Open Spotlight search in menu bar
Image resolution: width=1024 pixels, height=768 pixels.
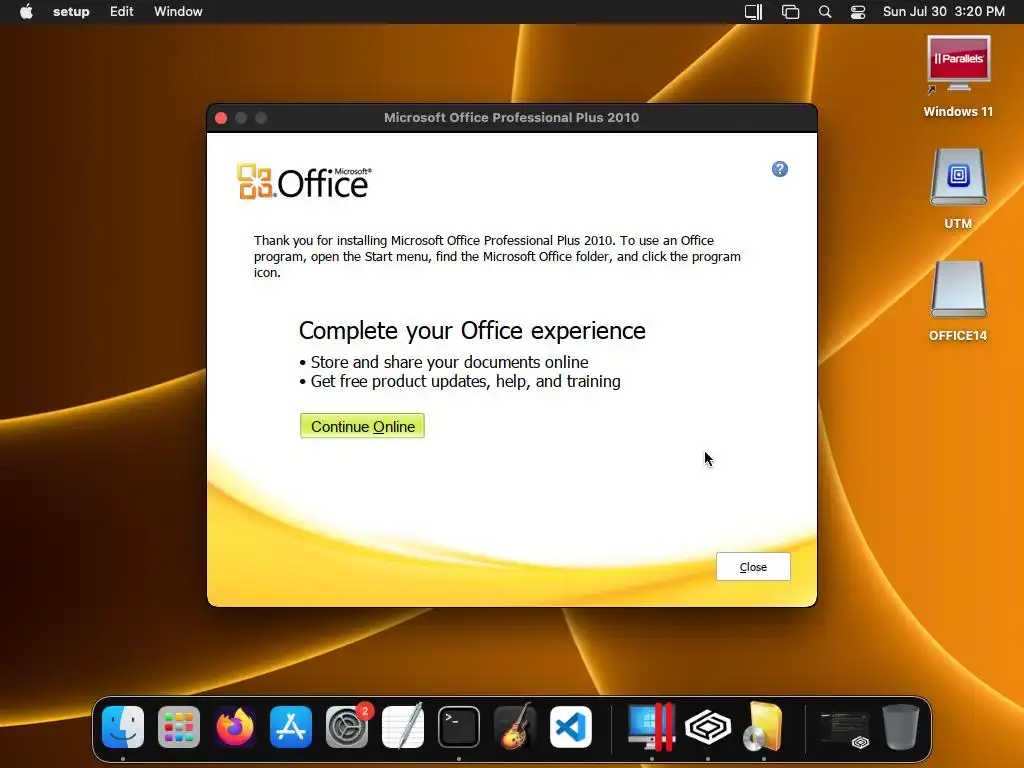825,12
